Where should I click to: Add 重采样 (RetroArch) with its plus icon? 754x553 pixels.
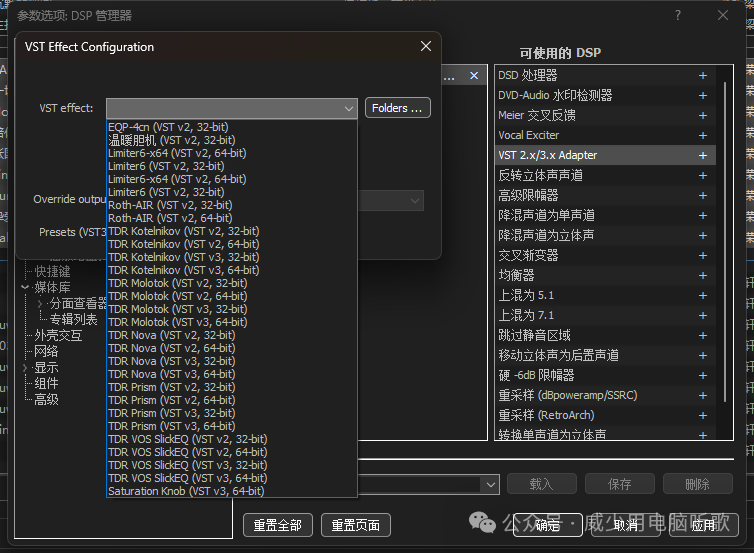point(702,416)
